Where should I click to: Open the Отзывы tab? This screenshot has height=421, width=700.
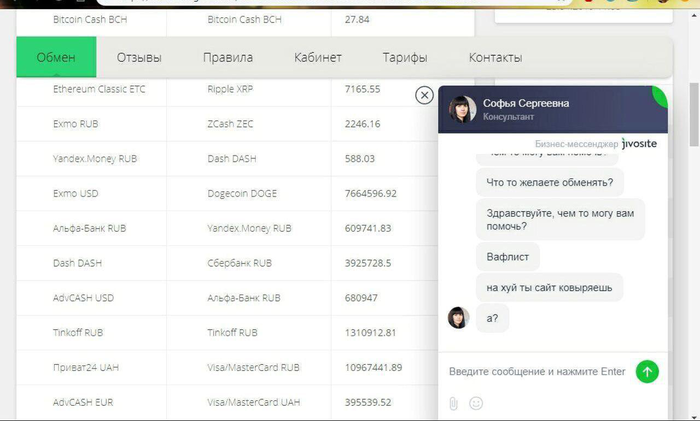[139, 57]
